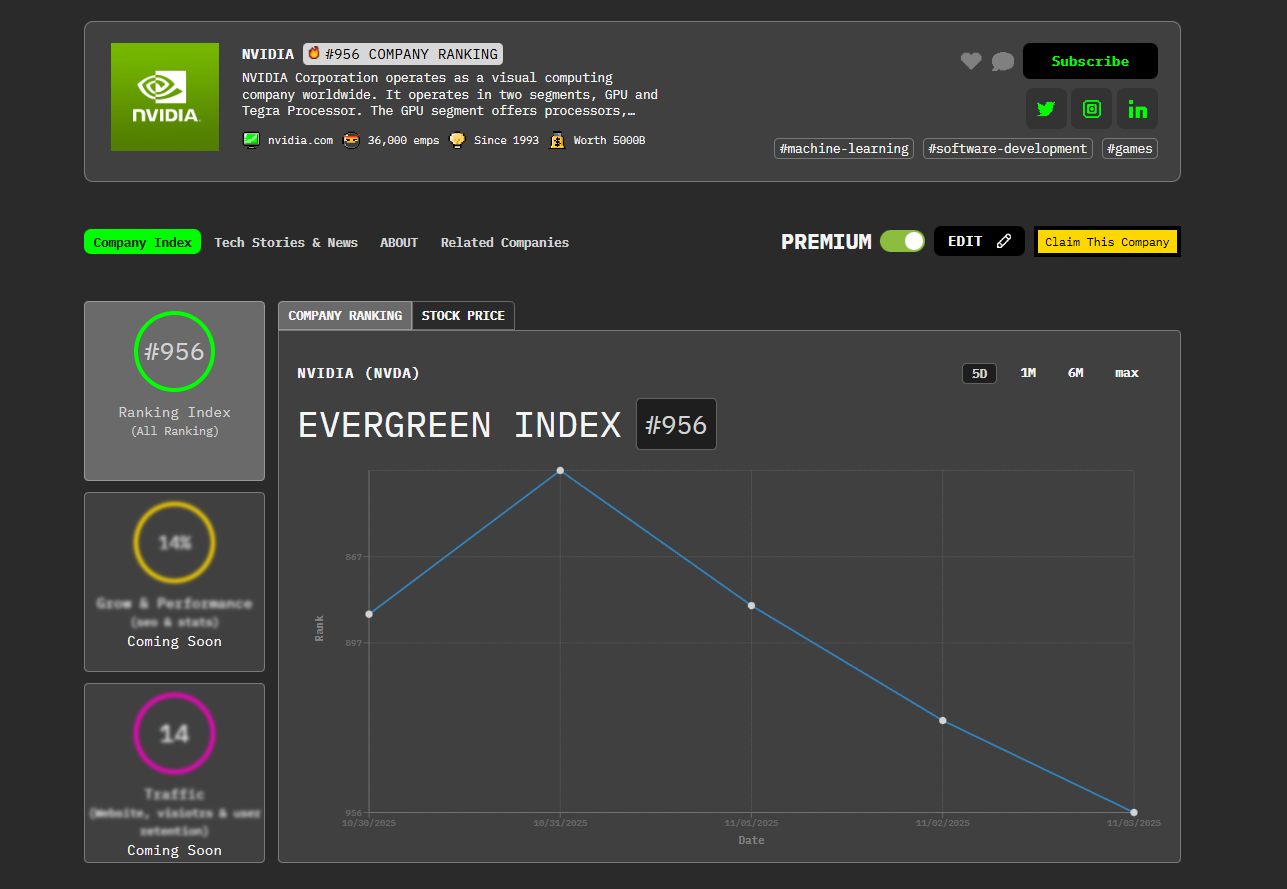1287x889 pixels.
Task: Open comments via speech bubble icon
Action: [1002, 62]
